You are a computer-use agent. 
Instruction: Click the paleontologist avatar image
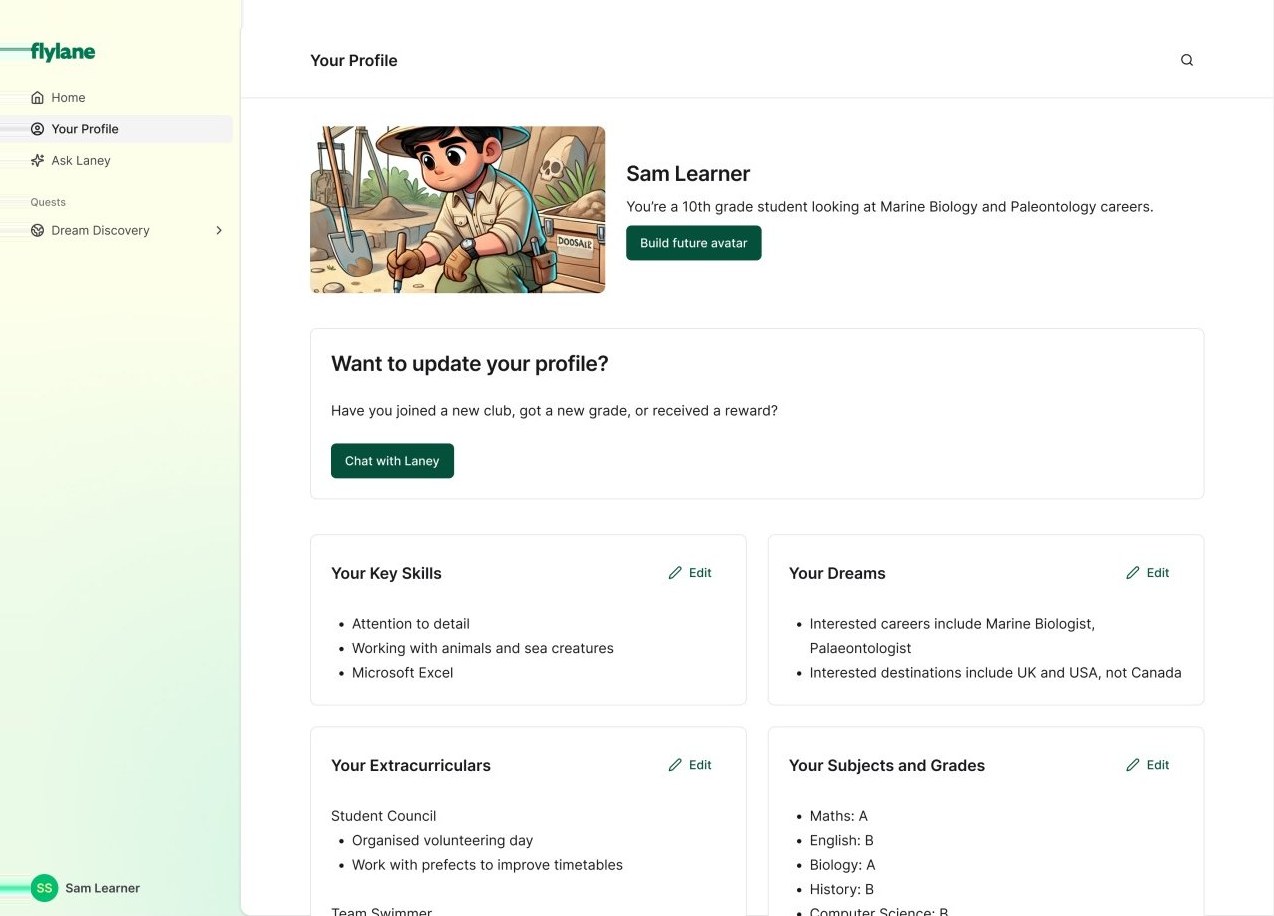click(x=458, y=210)
